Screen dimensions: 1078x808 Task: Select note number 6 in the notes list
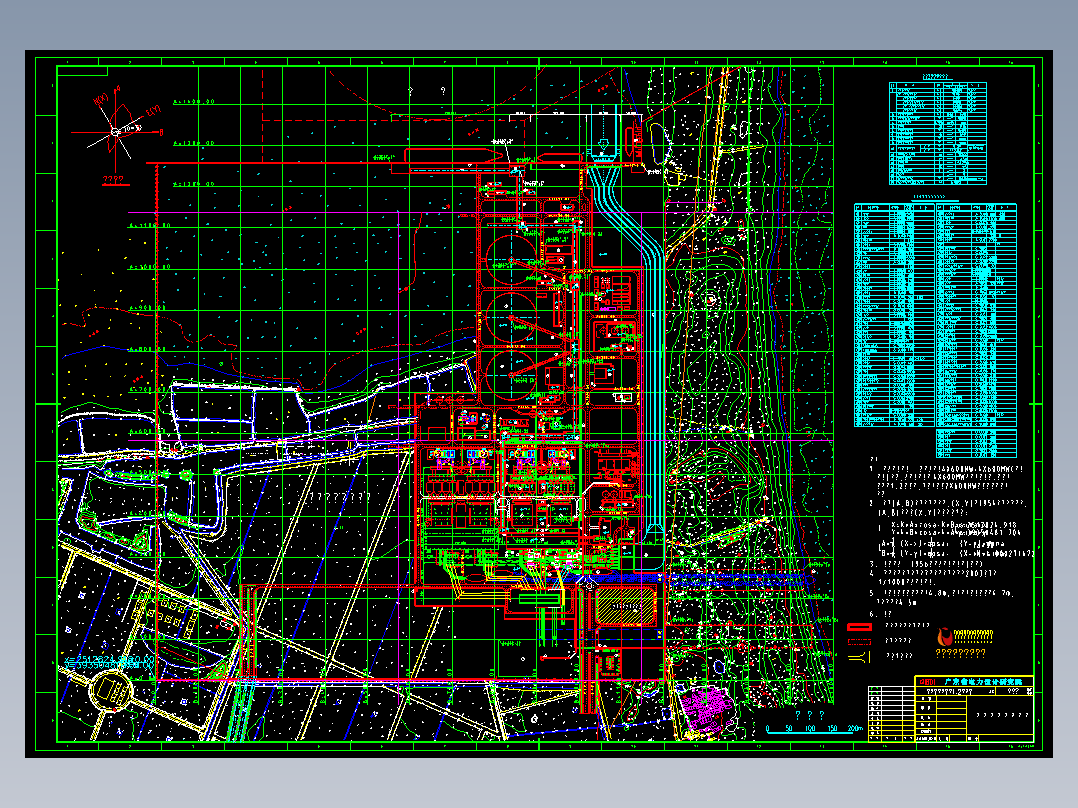pyautogui.click(x=881, y=614)
